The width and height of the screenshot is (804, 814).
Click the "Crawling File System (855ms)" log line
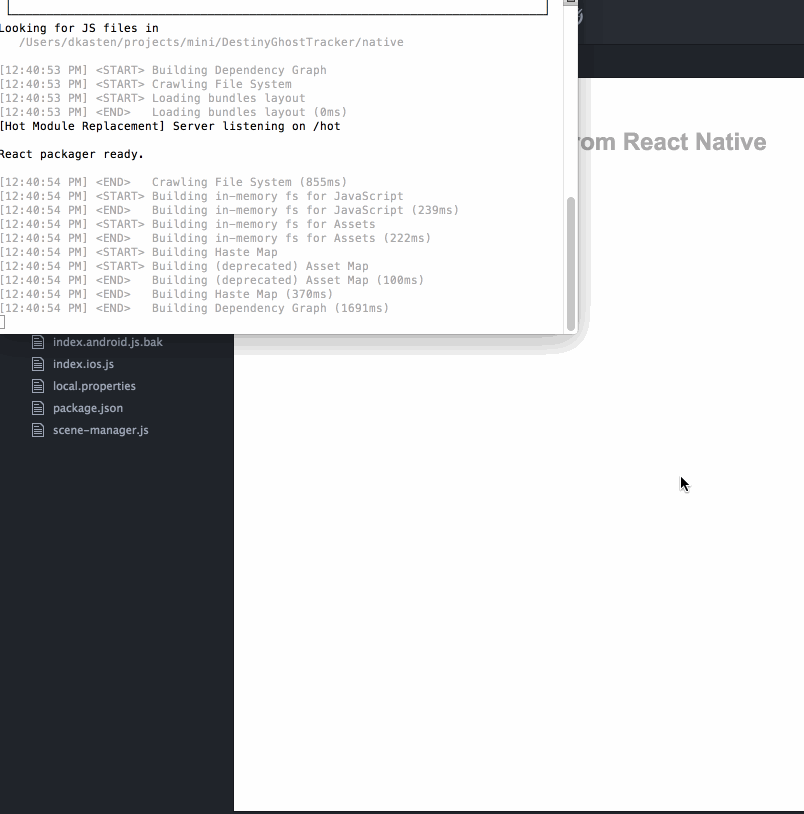(249, 182)
